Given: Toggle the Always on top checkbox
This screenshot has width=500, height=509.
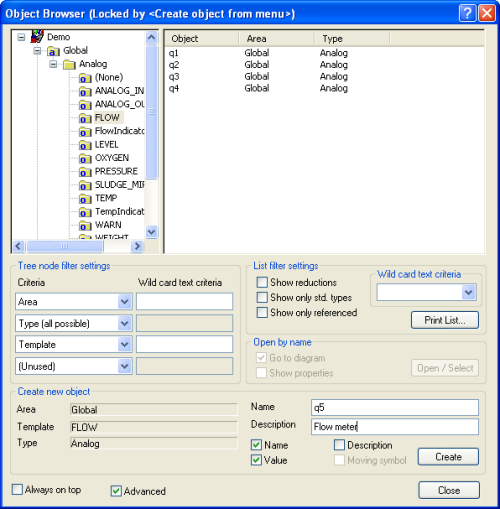Looking at the screenshot, I should tap(17, 490).
